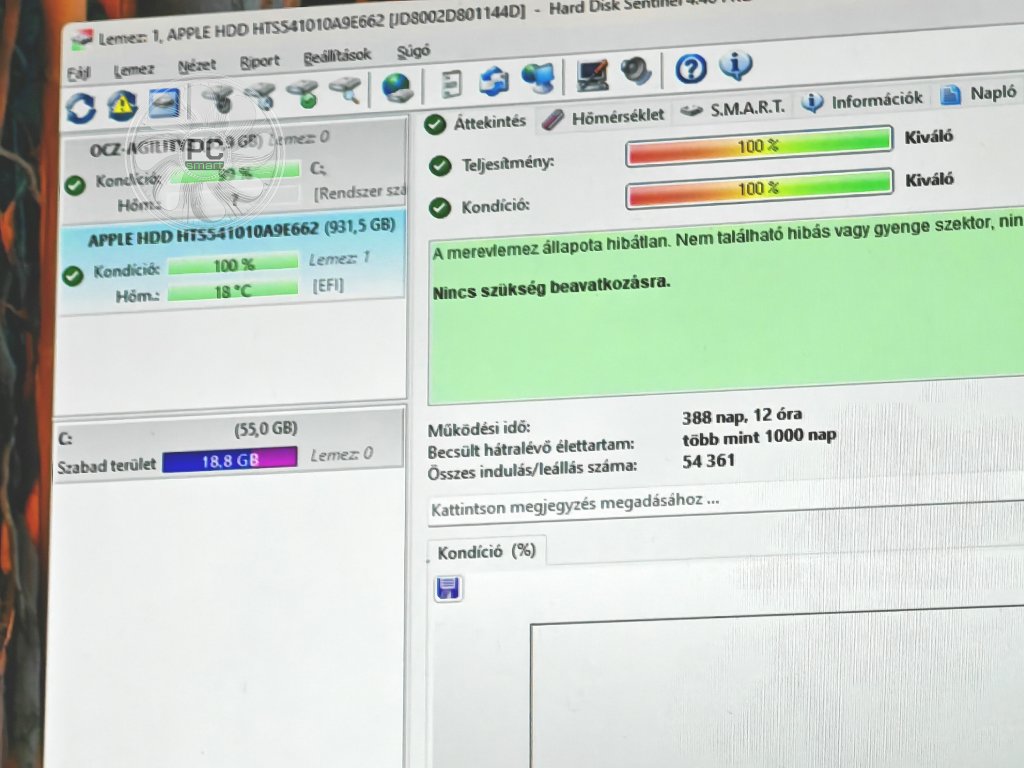Click the blue question mark help icon
Screen dimensions: 1024x768
point(691,68)
